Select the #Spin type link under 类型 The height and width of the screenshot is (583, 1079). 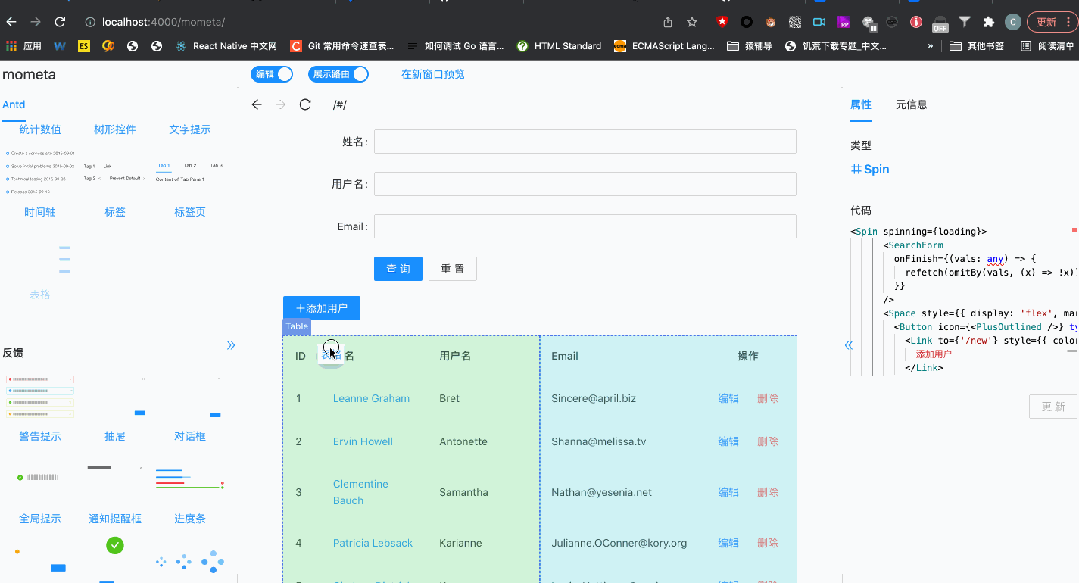[x=869, y=169]
